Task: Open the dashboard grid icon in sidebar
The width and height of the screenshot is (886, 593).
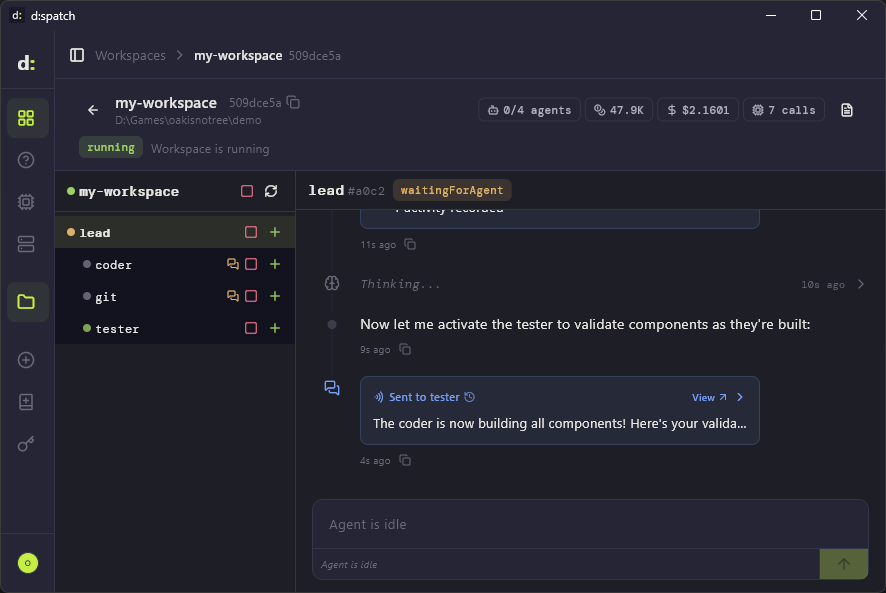Action: [27, 118]
